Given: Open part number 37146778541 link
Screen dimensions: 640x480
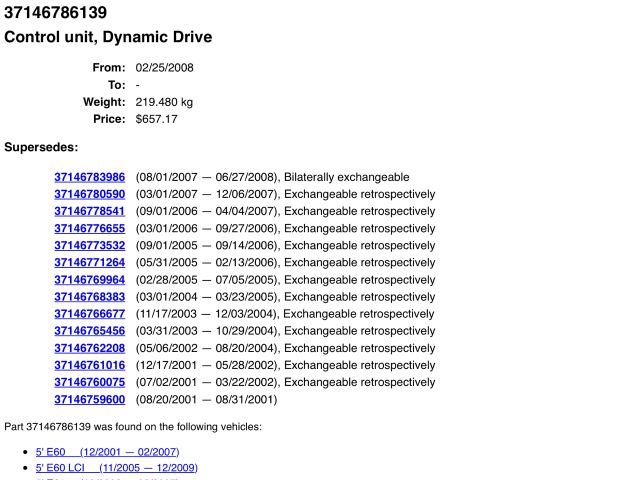Looking at the screenshot, I should (90, 211).
